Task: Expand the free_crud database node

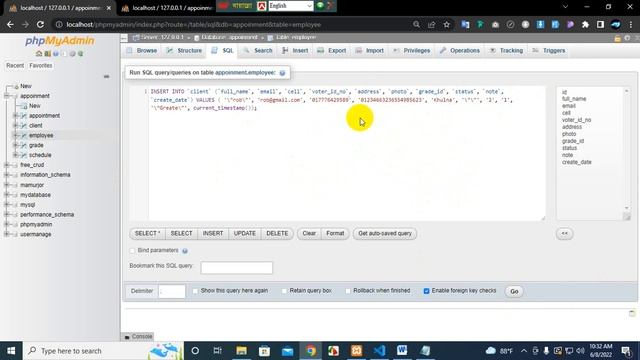Action: point(7,165)
